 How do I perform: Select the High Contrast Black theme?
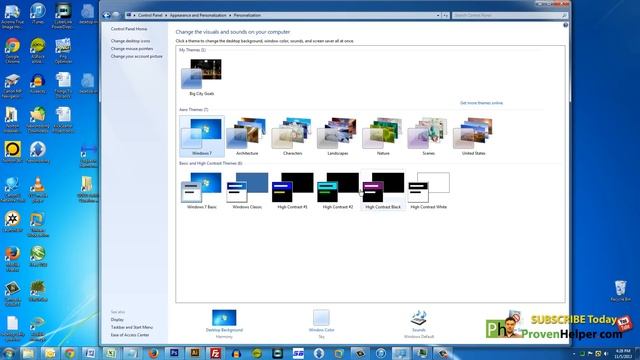(x=383, y=190)
